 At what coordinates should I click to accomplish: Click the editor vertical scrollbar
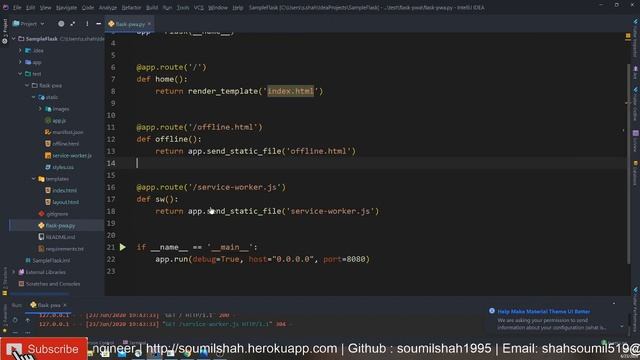[x=628, y=163]
